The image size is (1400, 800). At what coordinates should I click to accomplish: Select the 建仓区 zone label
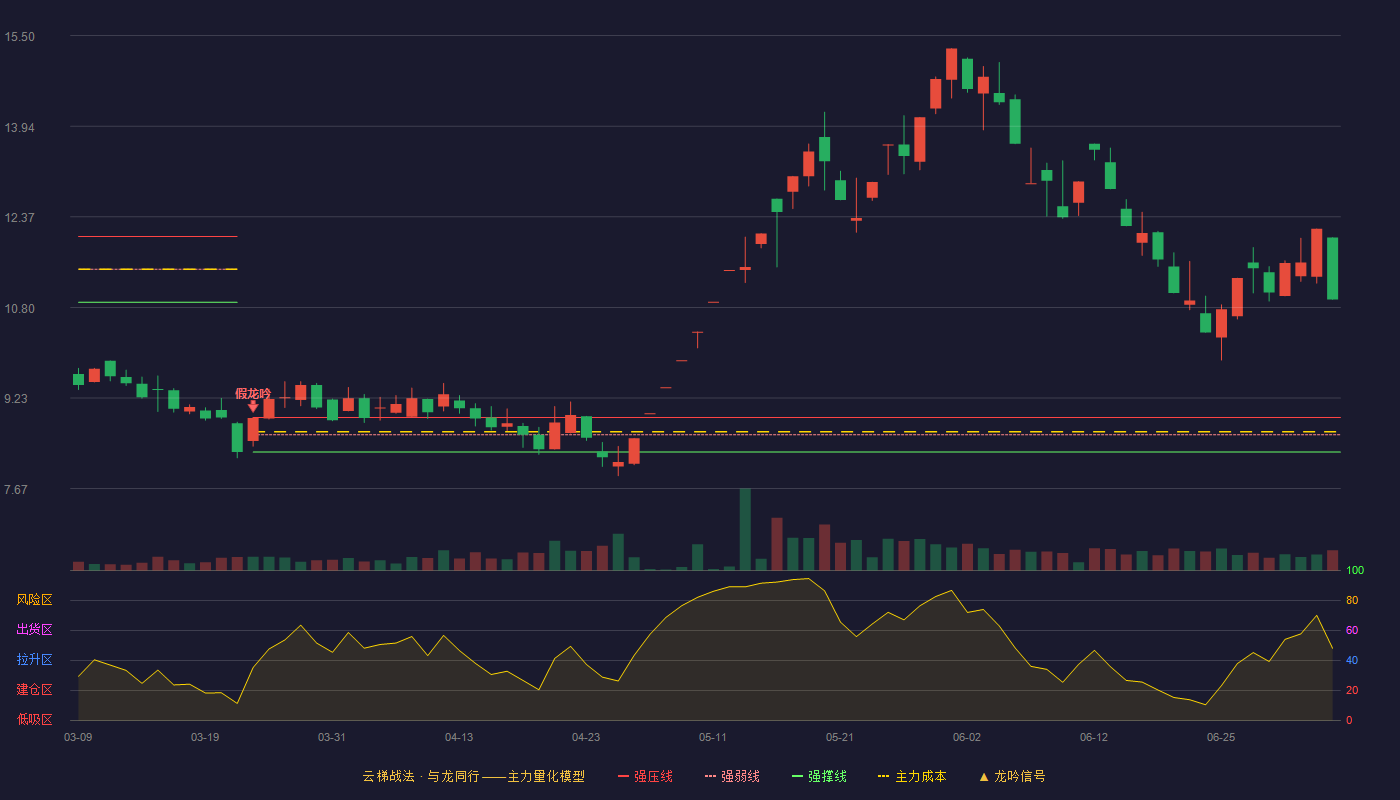(34, 690)
